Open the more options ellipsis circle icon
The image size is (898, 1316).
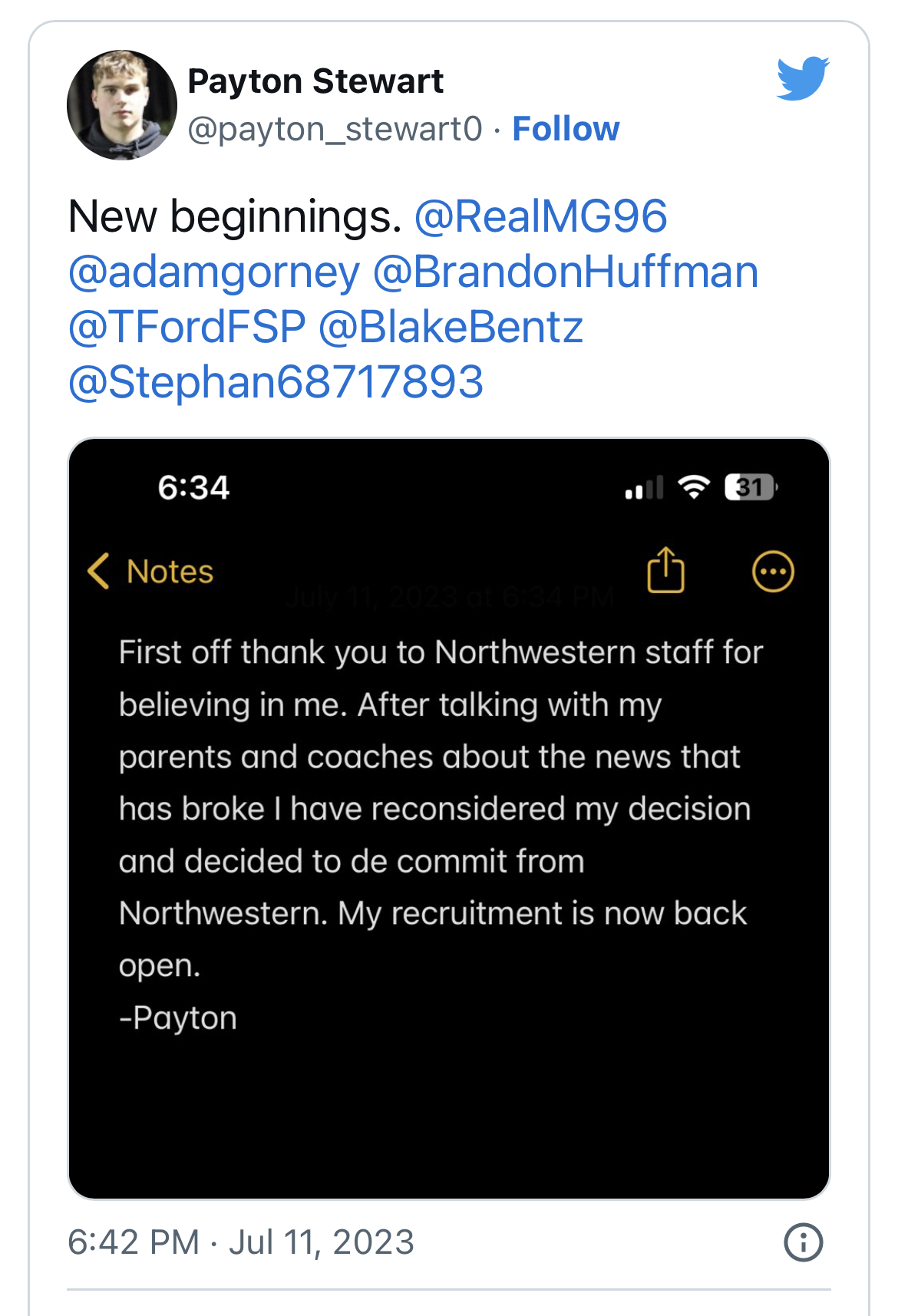click(x=772, y=572)
